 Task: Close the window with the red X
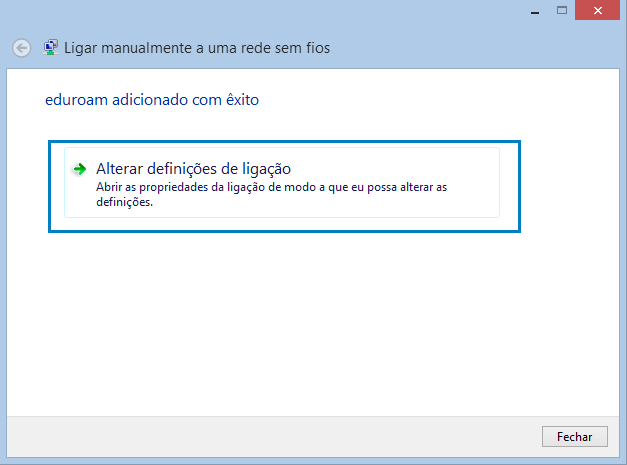[x=597, y=10]
